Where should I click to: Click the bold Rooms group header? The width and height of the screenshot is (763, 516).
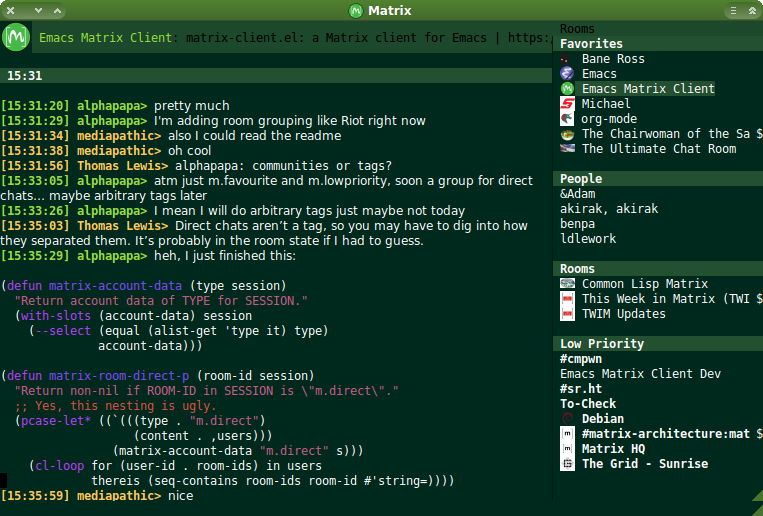[x=577, y=269]
